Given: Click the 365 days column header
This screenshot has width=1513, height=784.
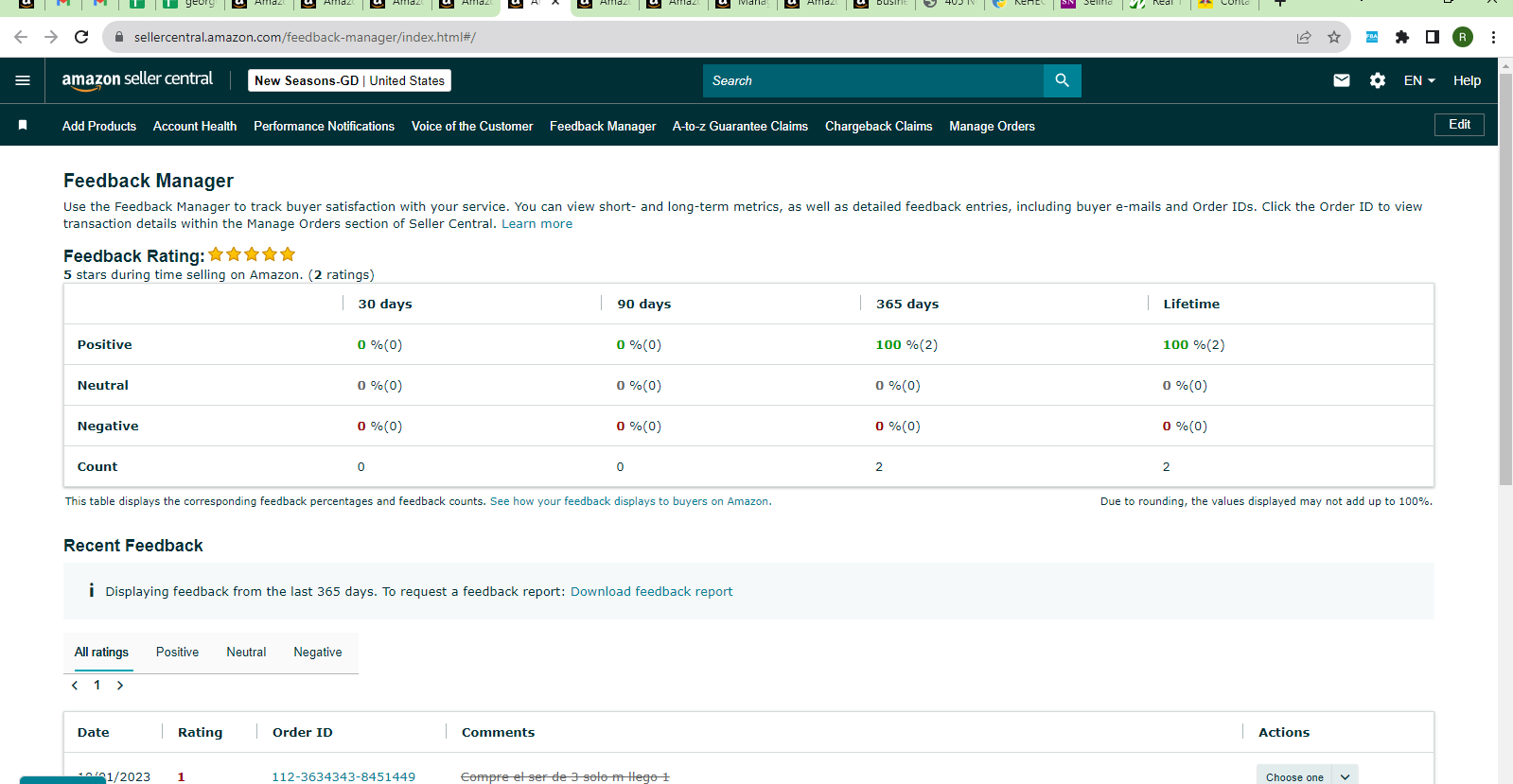Looking at the screenshot, I should 907,304.
